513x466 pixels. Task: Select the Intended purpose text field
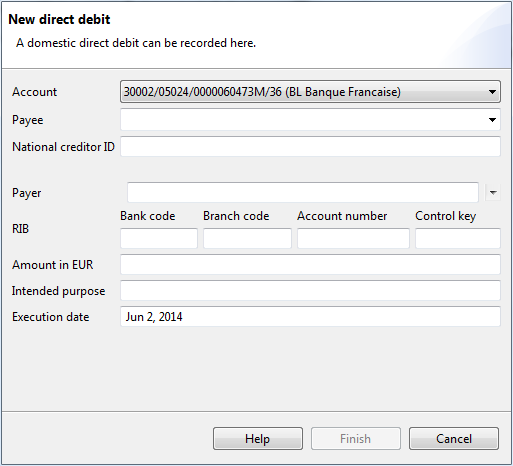[310, 291]
